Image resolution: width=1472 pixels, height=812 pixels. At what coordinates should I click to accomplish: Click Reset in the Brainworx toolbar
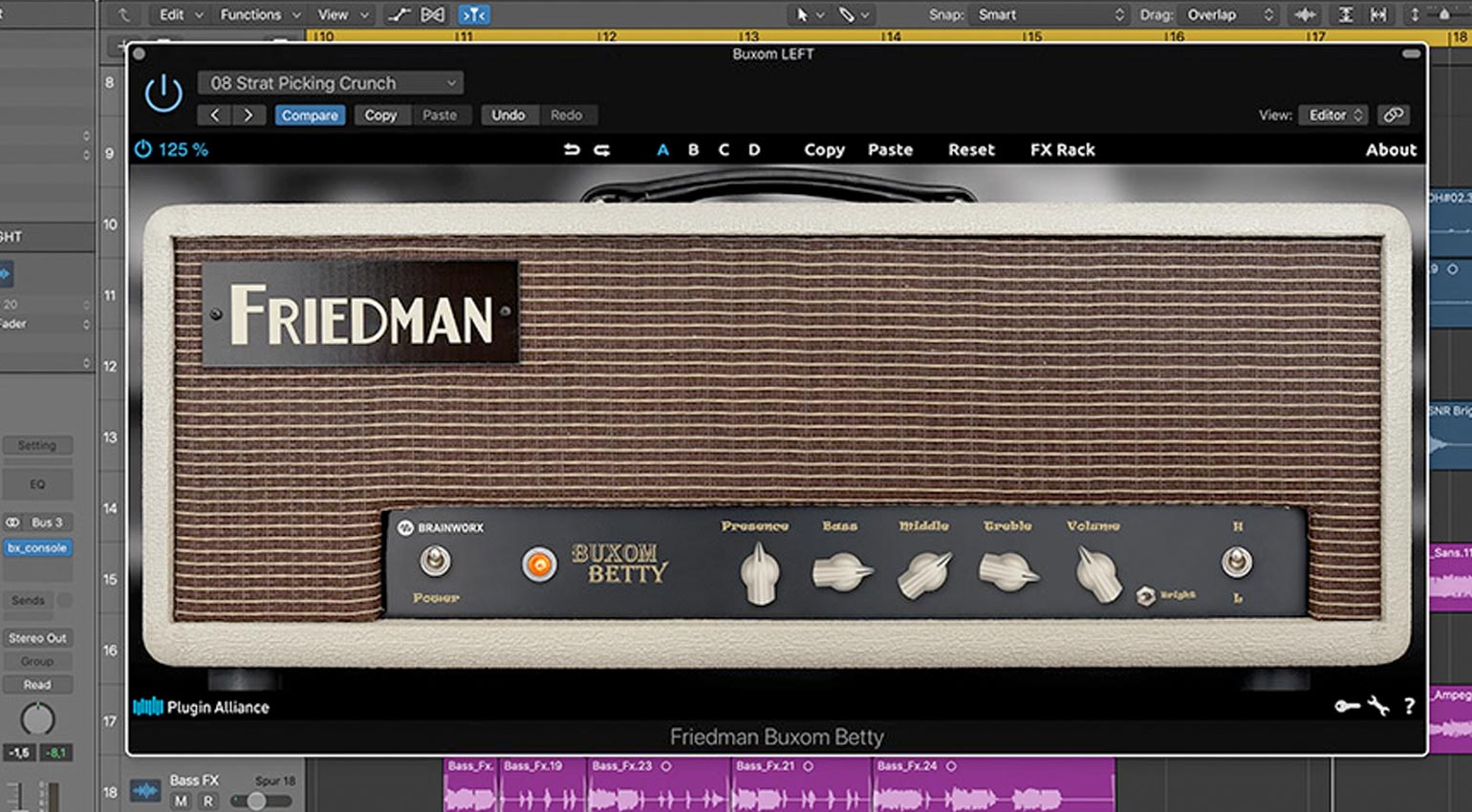click(971, 150)
